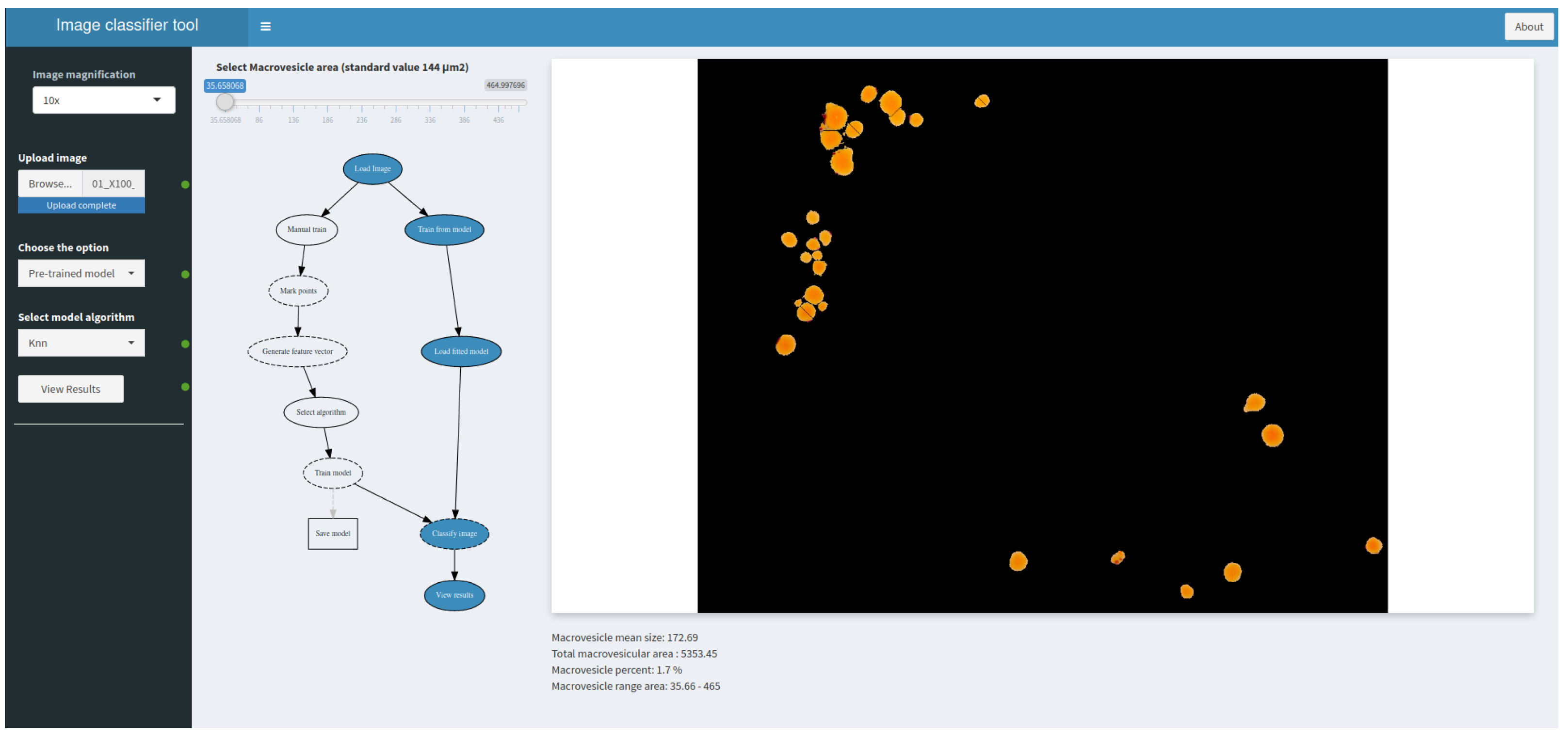Screen dimensions: 1568x737
Task: Select the Load fitted model node
Action: tap(461, 351)
